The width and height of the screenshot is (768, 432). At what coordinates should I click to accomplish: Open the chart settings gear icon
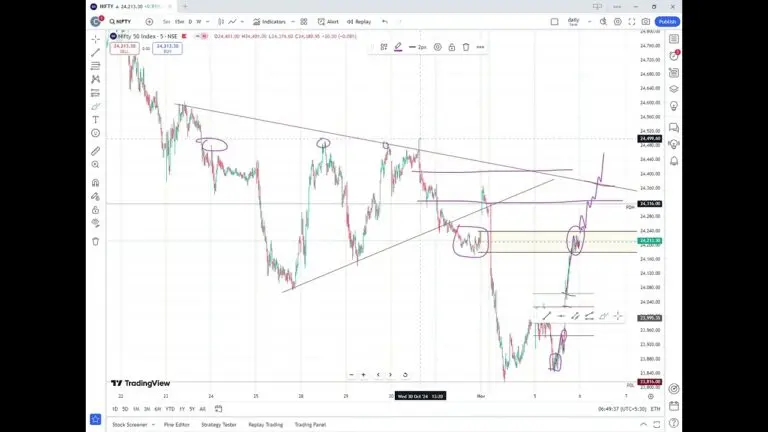[618, 22]
